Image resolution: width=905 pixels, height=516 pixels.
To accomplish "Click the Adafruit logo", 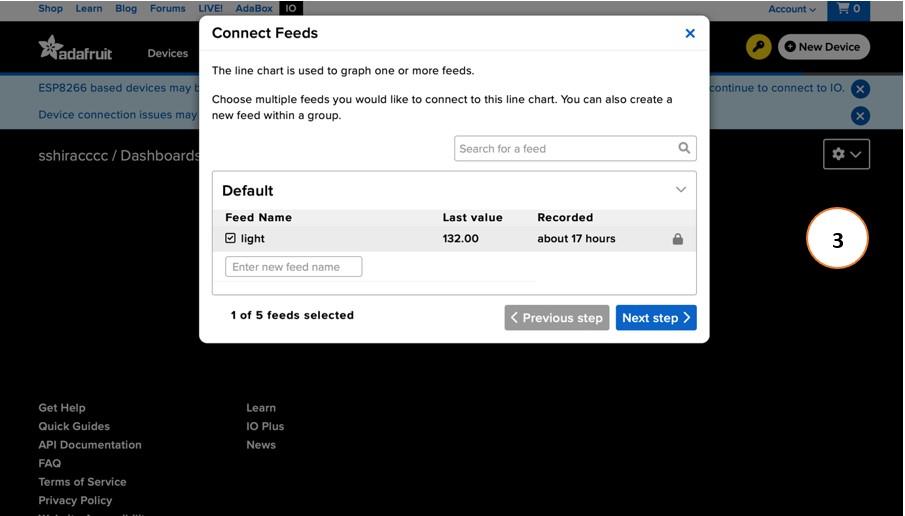I will click(75, 48).
